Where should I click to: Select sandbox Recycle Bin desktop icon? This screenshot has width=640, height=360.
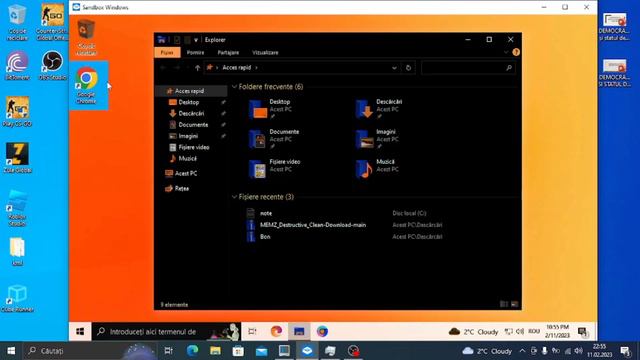[86, 37]
